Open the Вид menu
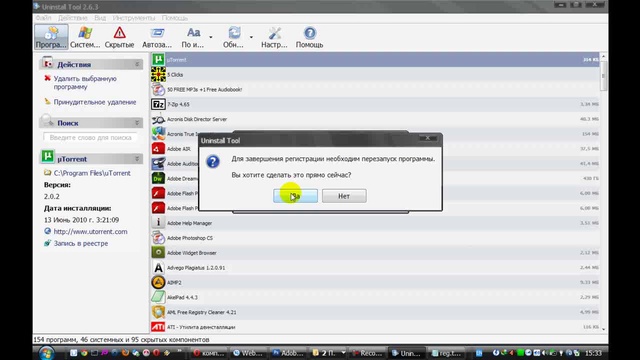The height and width of the screenshot is (360, 640). (x=100, y=18)
